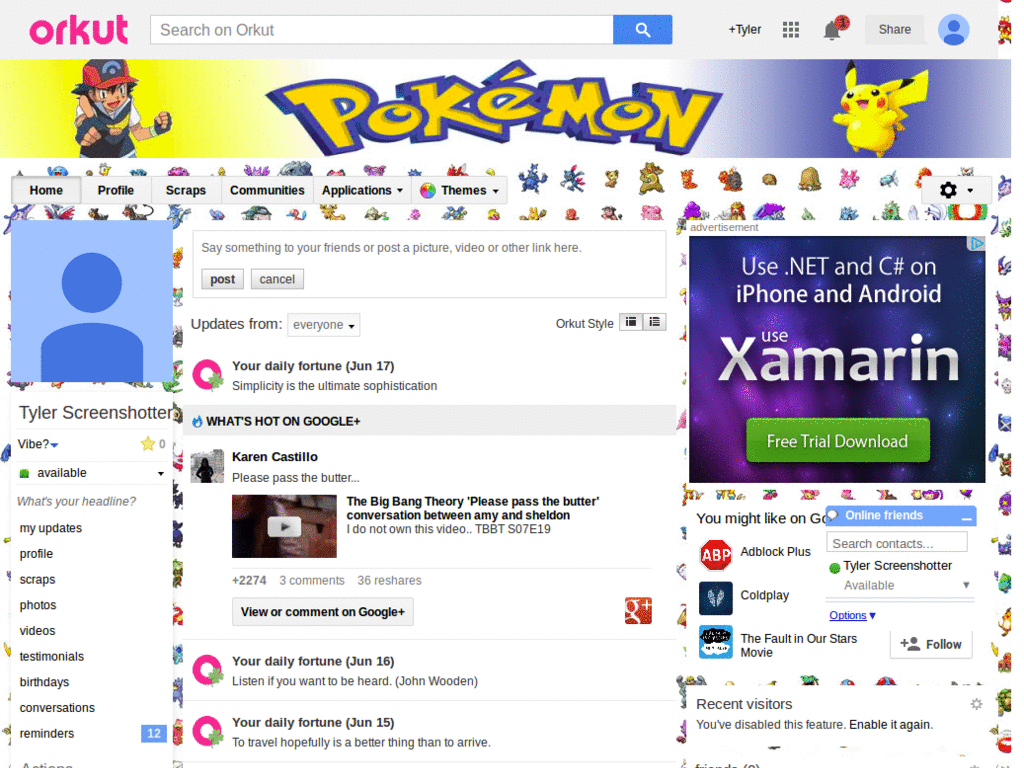Click the settings gear icon

click(x=948, y=190)
